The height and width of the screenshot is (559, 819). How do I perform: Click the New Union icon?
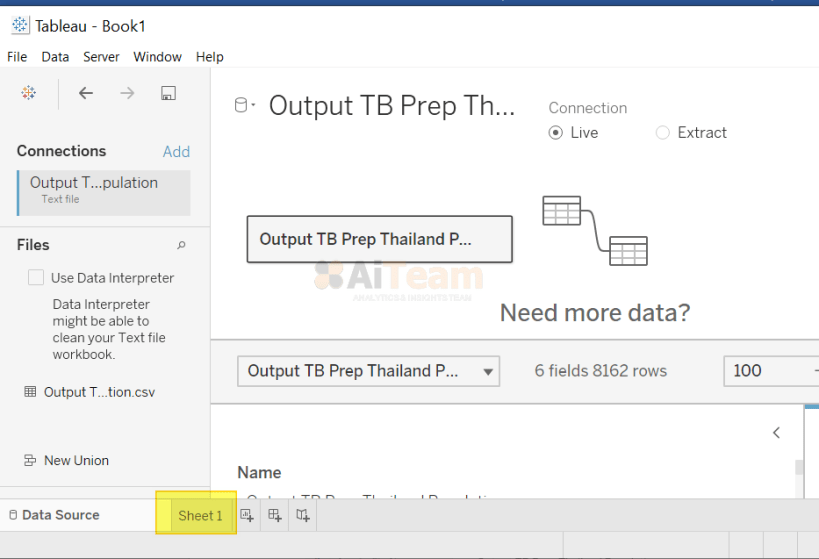point(30,460)
